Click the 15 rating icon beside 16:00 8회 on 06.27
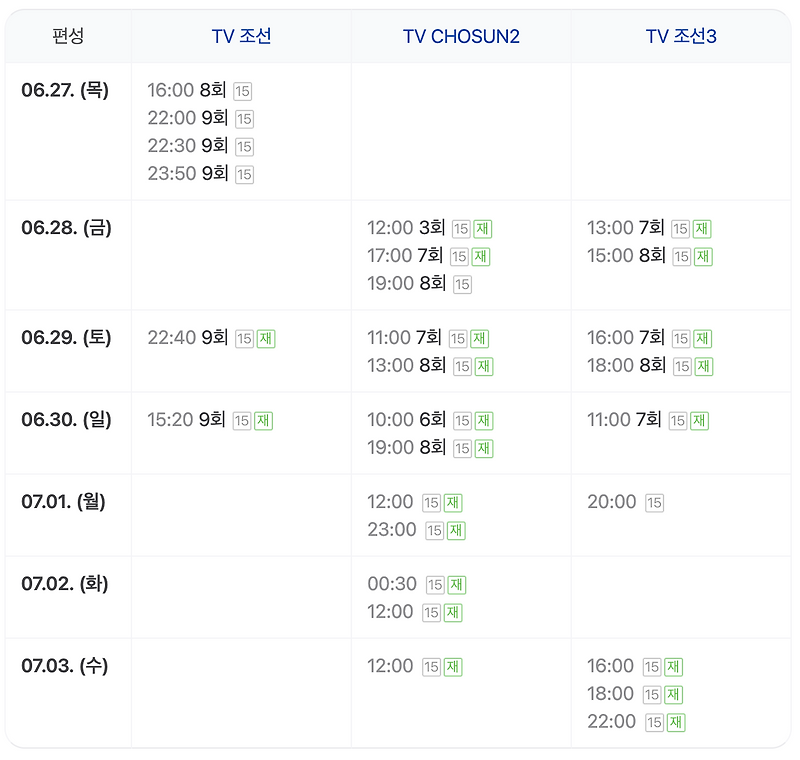800x760 pixels. pos(243,92)
